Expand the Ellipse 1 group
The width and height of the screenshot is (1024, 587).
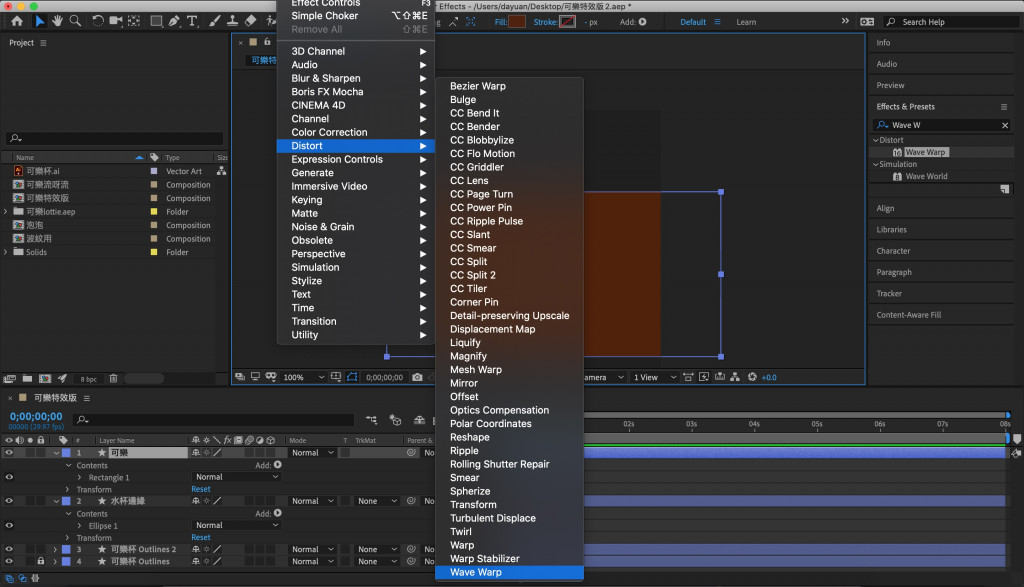pyautogui.click(x=80, y=526)
